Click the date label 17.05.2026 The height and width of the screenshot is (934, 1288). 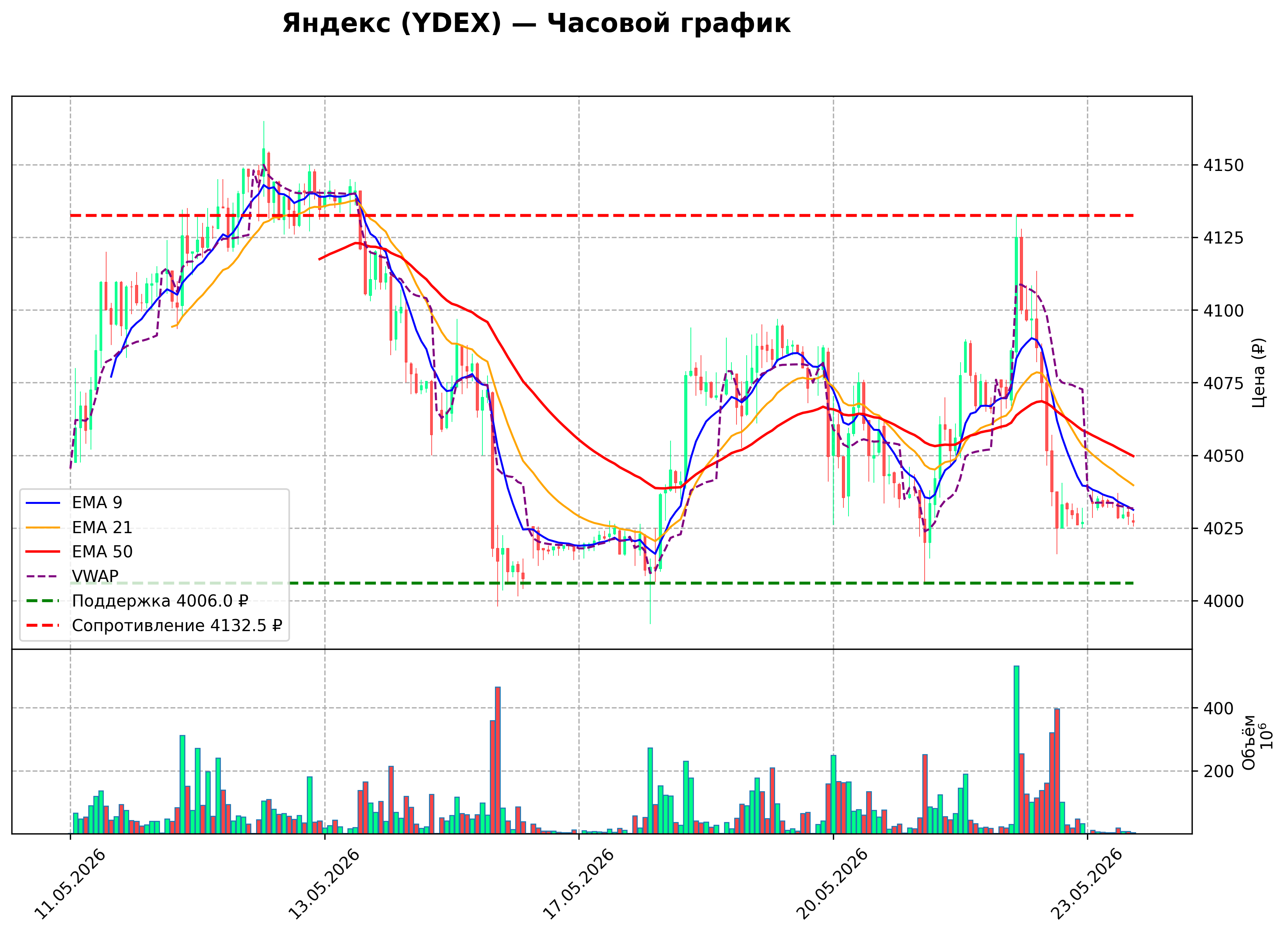[579, 884]
